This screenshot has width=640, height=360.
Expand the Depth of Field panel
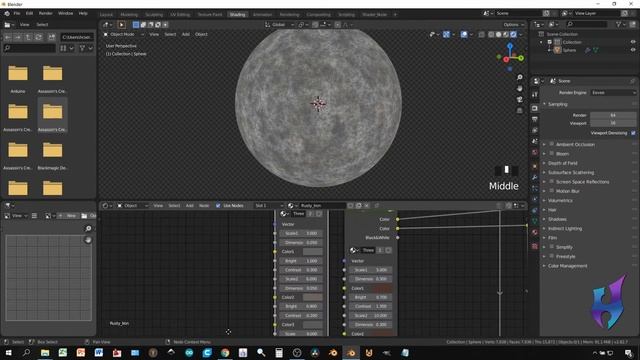coord(562,163)
